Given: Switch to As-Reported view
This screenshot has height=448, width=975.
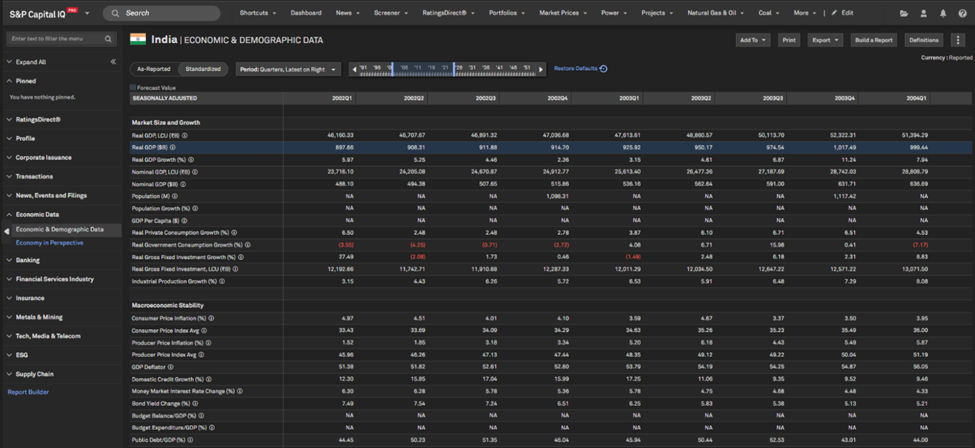Looking at the screenshot, I should click(154, 69).
